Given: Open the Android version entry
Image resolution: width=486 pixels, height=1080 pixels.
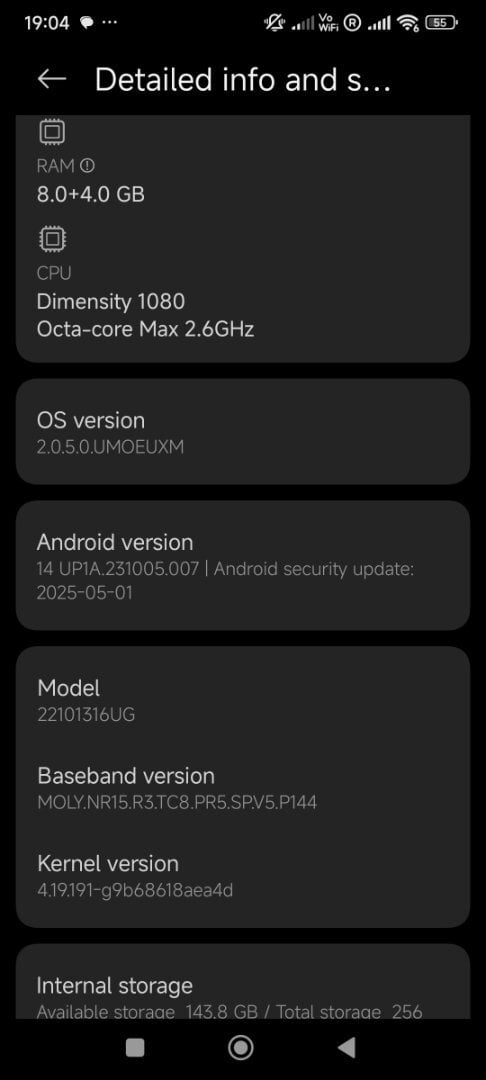Looking at the screenshot, I should point(243,565).
